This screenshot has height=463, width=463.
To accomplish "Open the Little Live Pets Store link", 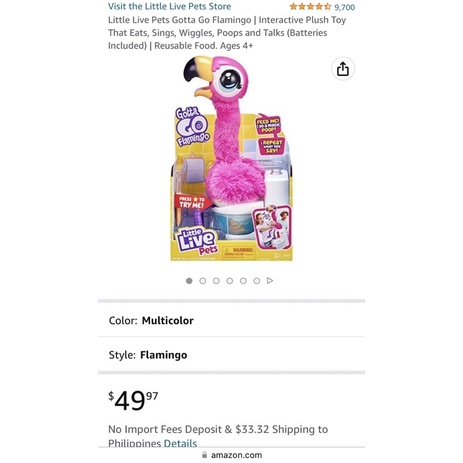I will click(169, 6).
